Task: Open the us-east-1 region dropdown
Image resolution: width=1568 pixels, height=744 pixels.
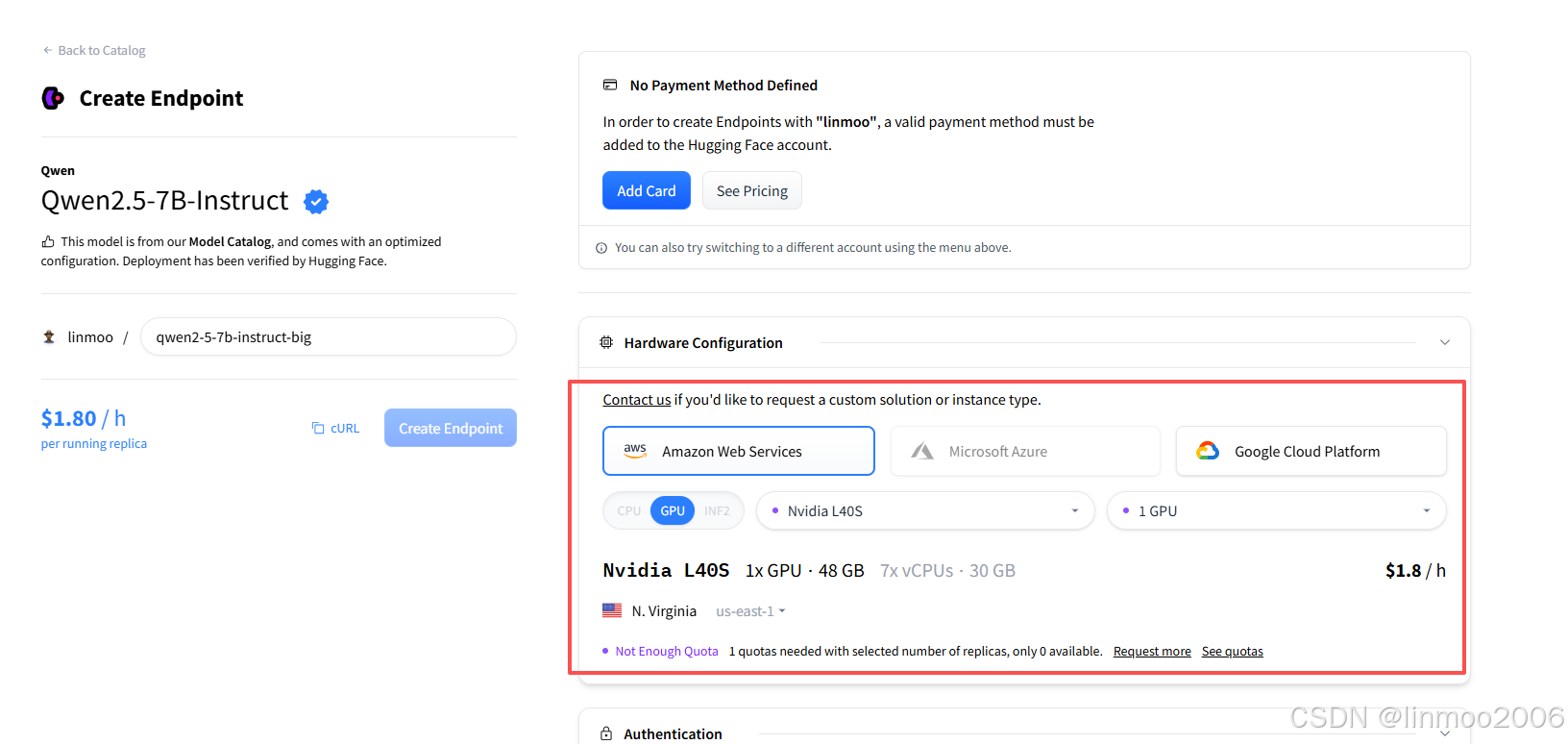Action: pyautogui.click(x=751, y=611)
